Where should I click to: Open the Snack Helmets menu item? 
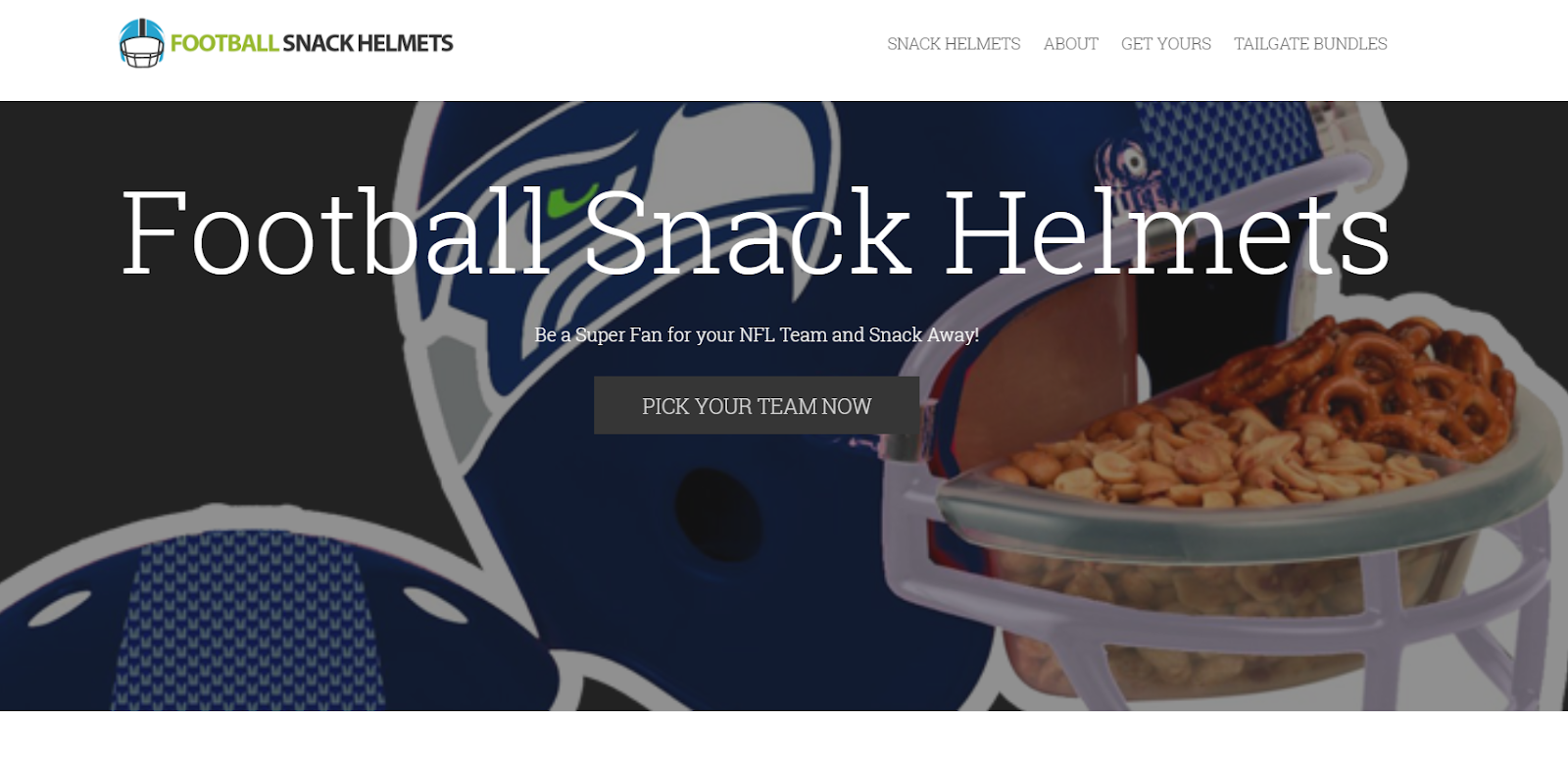click(x=954, y=44)
